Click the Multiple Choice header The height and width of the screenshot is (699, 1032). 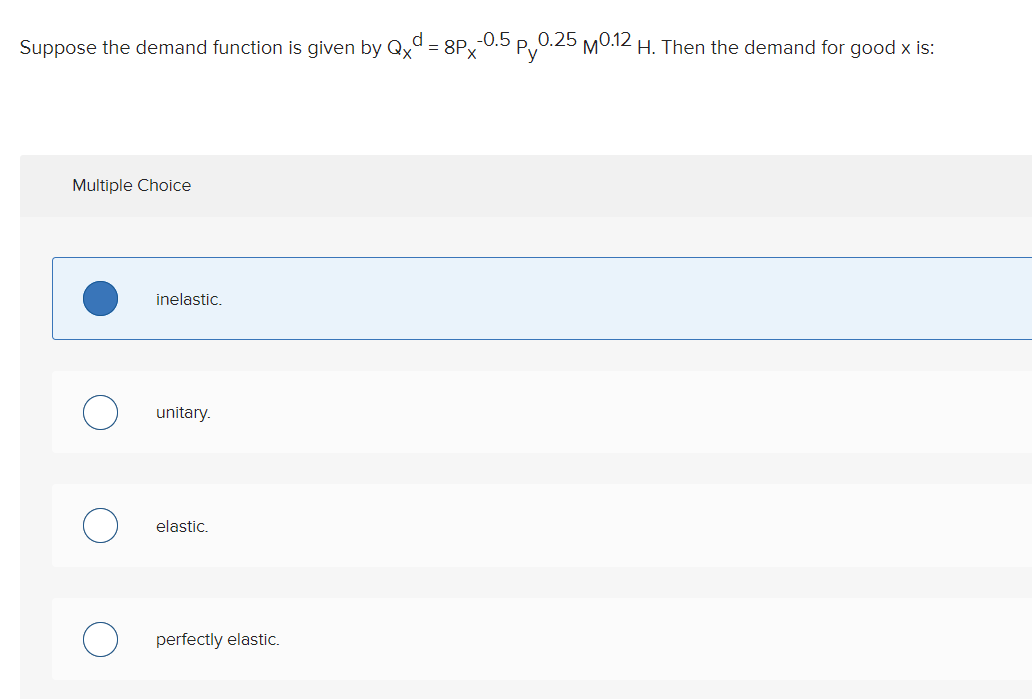(x=131, y=185)
